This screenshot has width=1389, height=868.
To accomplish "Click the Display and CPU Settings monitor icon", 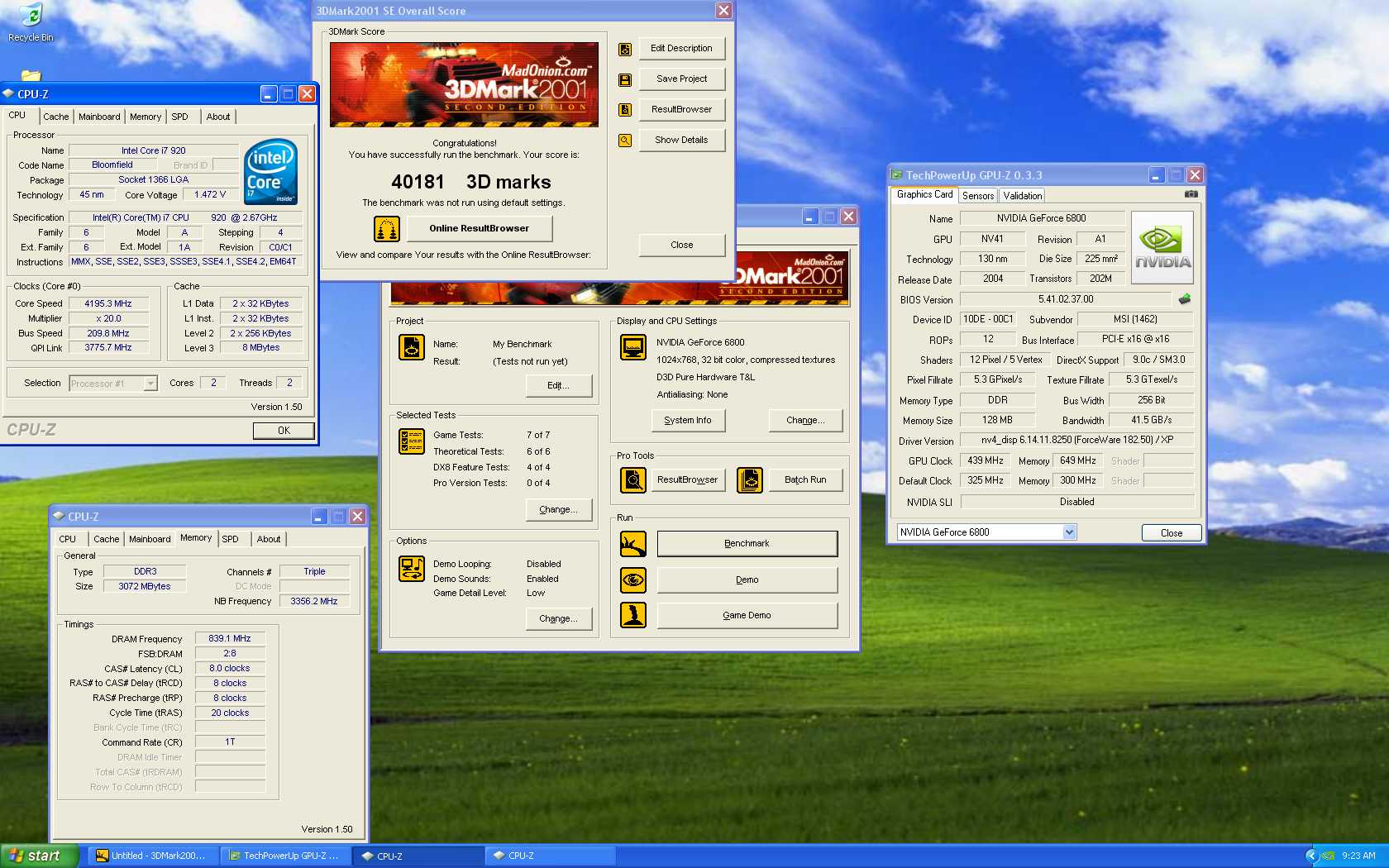I will (x=633, y=347).
